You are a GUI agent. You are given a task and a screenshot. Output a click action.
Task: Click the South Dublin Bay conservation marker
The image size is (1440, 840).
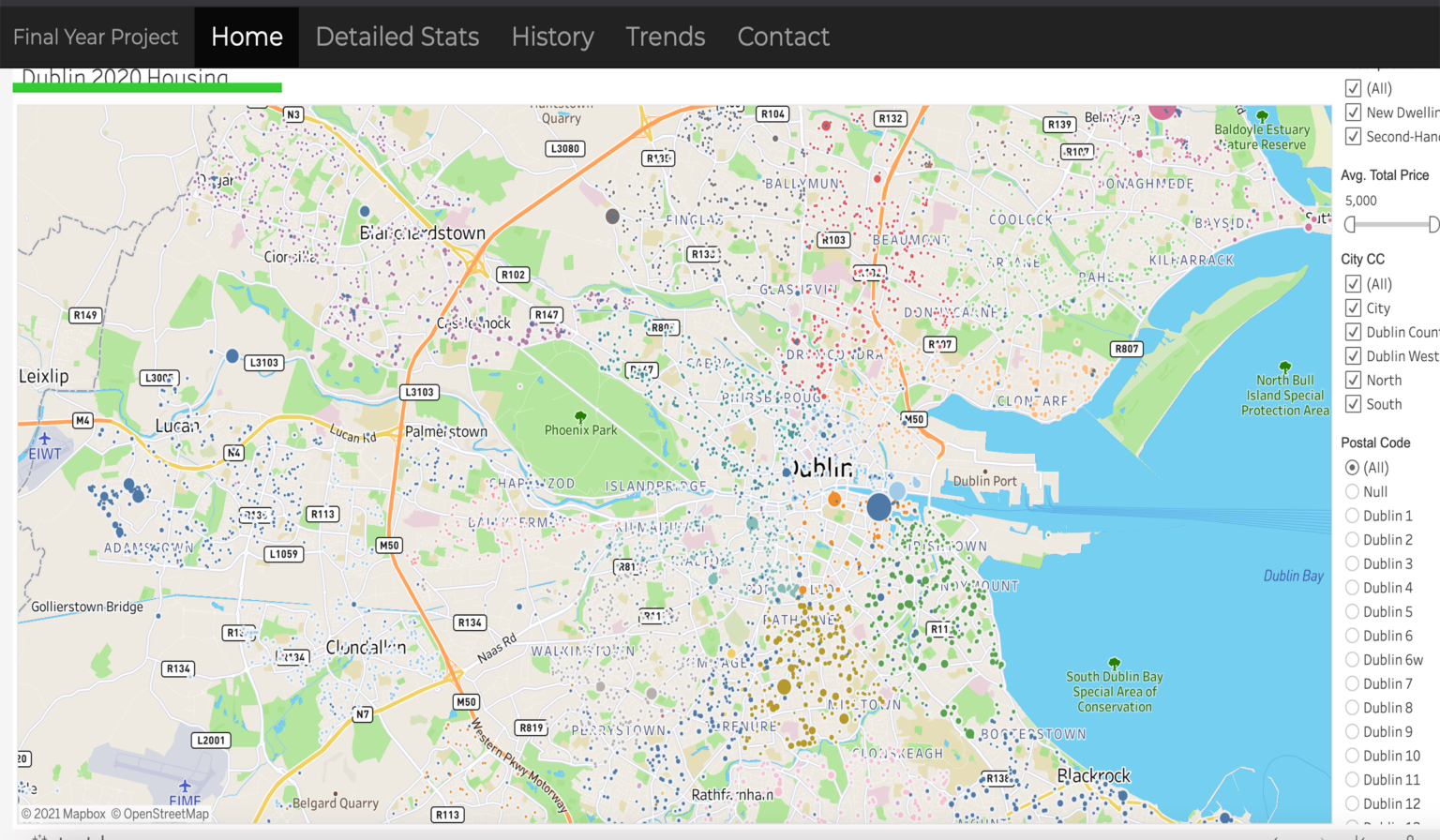(1114, 663)
